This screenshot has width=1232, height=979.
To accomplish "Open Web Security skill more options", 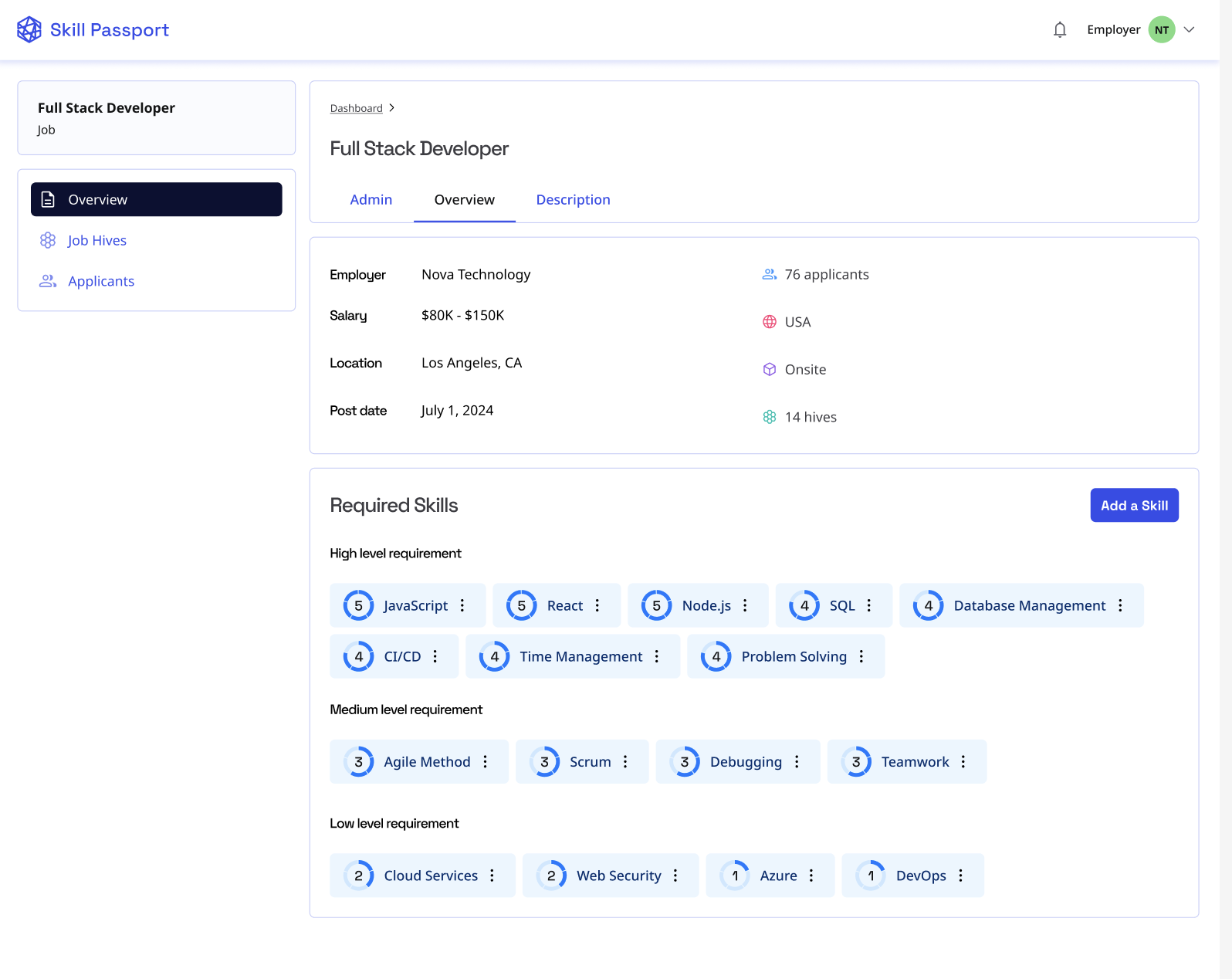I will pyautogui.click(x=675, y=876).
